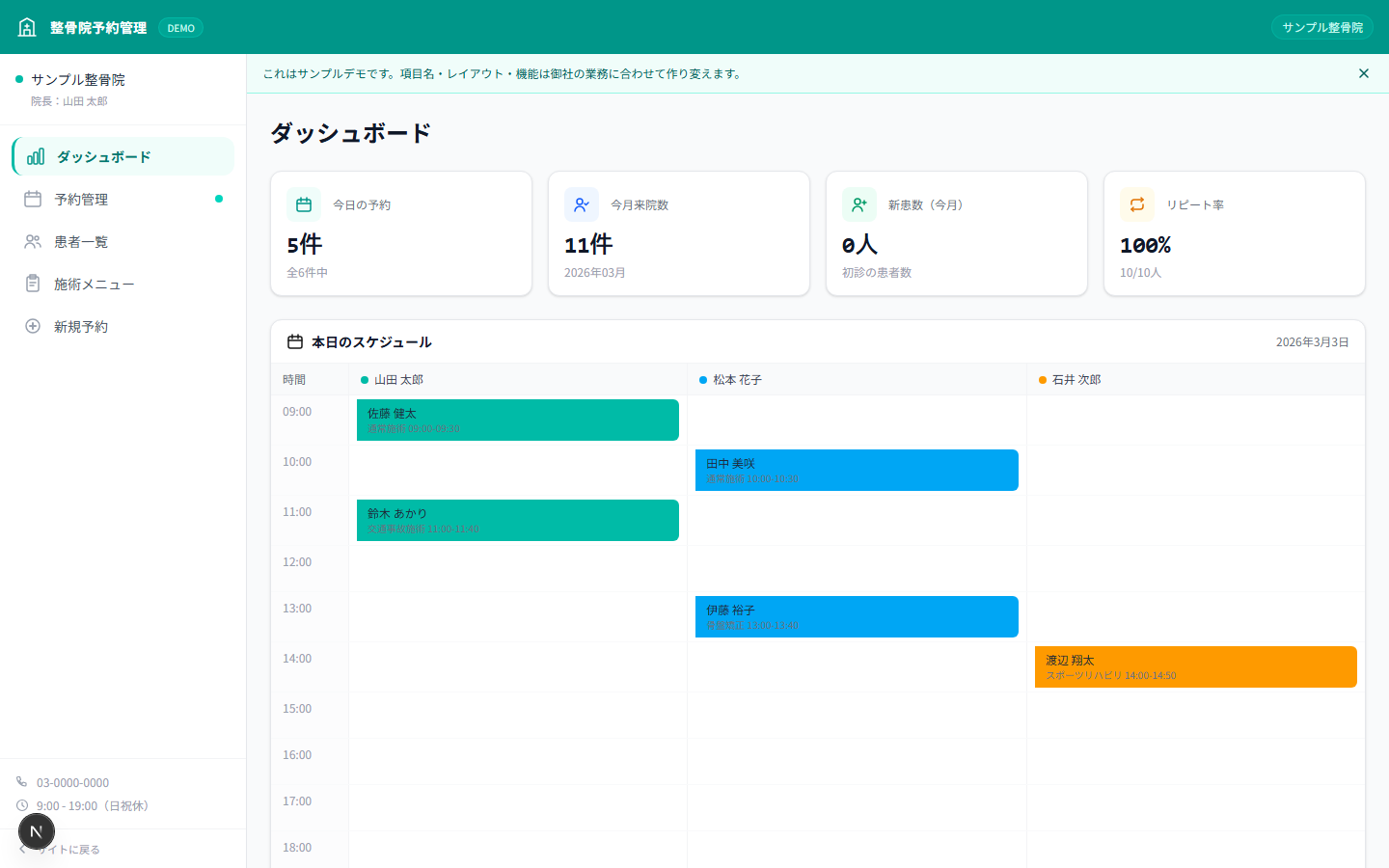Click the people icon beside 患者一覧
This screenshot has height=868, width=1389.
click(x=33, y=241)
